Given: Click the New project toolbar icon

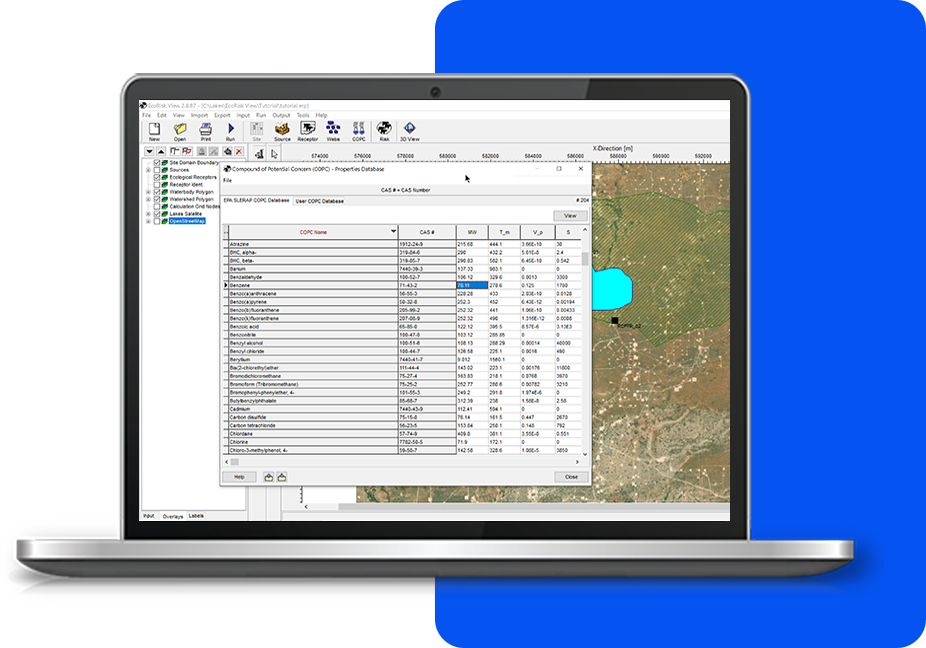Looking at the screenshot, I should pyautogui.click(x=154, y=130).
